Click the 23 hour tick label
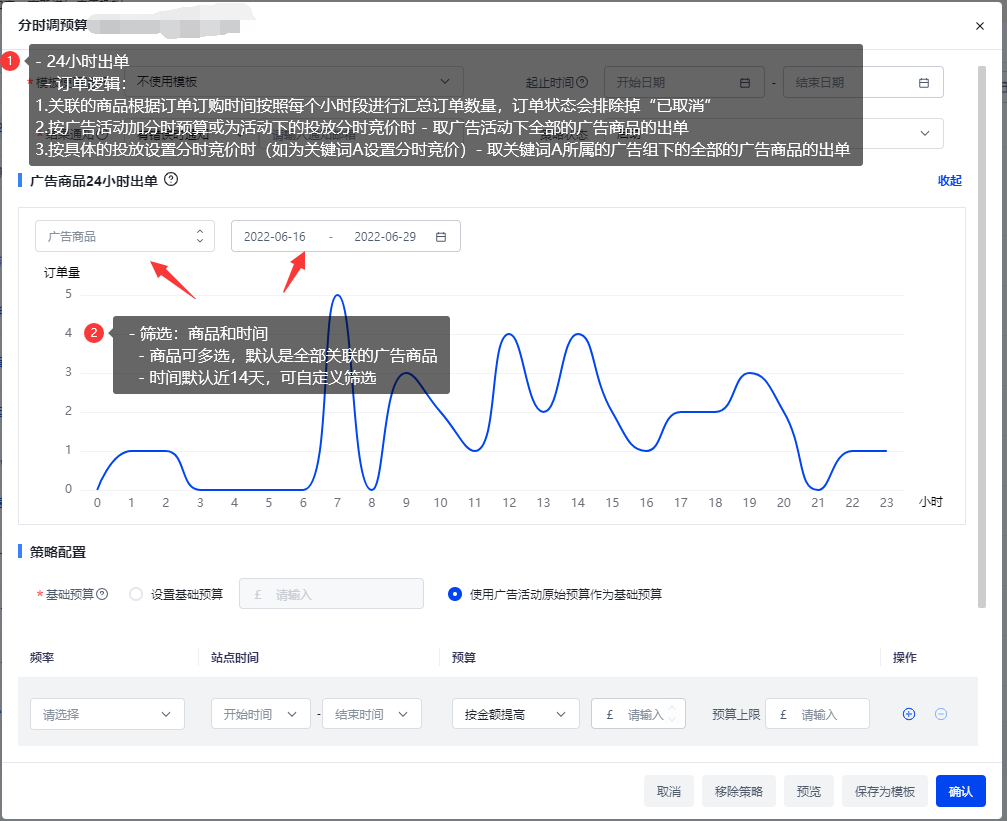Viewport: 1007px width, 821px height. pos(886,502)
